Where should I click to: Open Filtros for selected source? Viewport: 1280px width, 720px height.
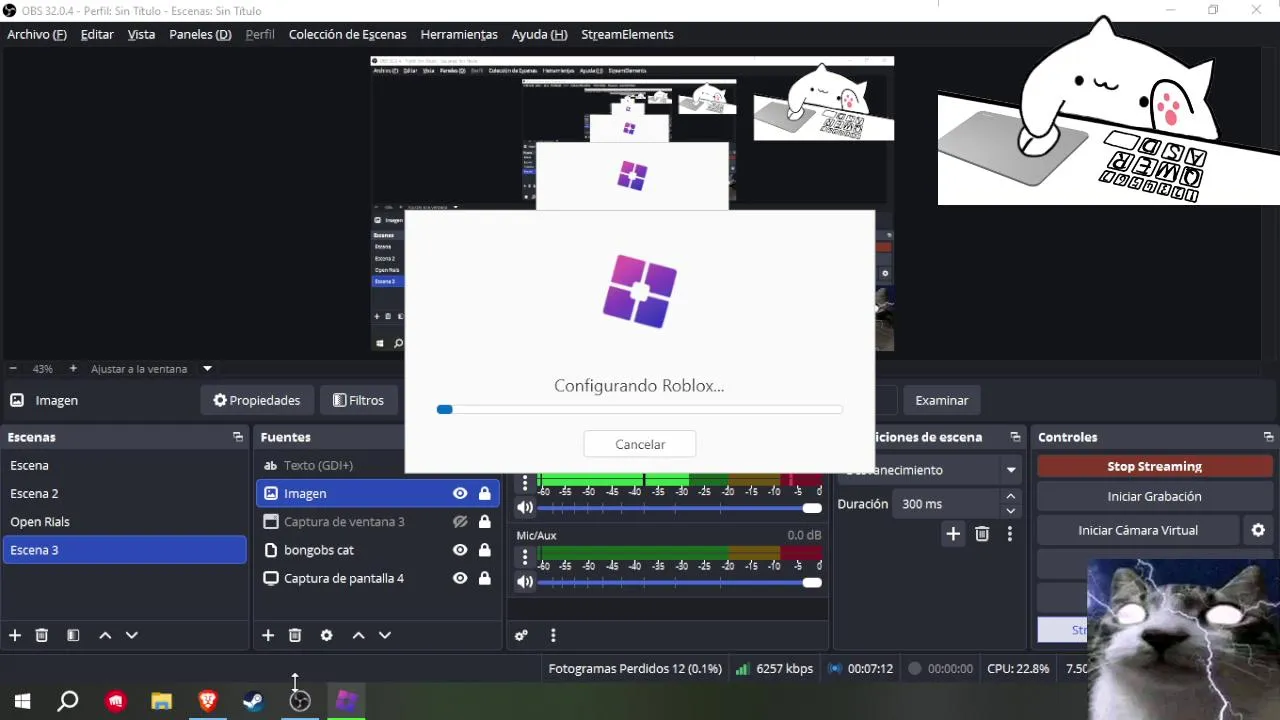click(358, 400)
